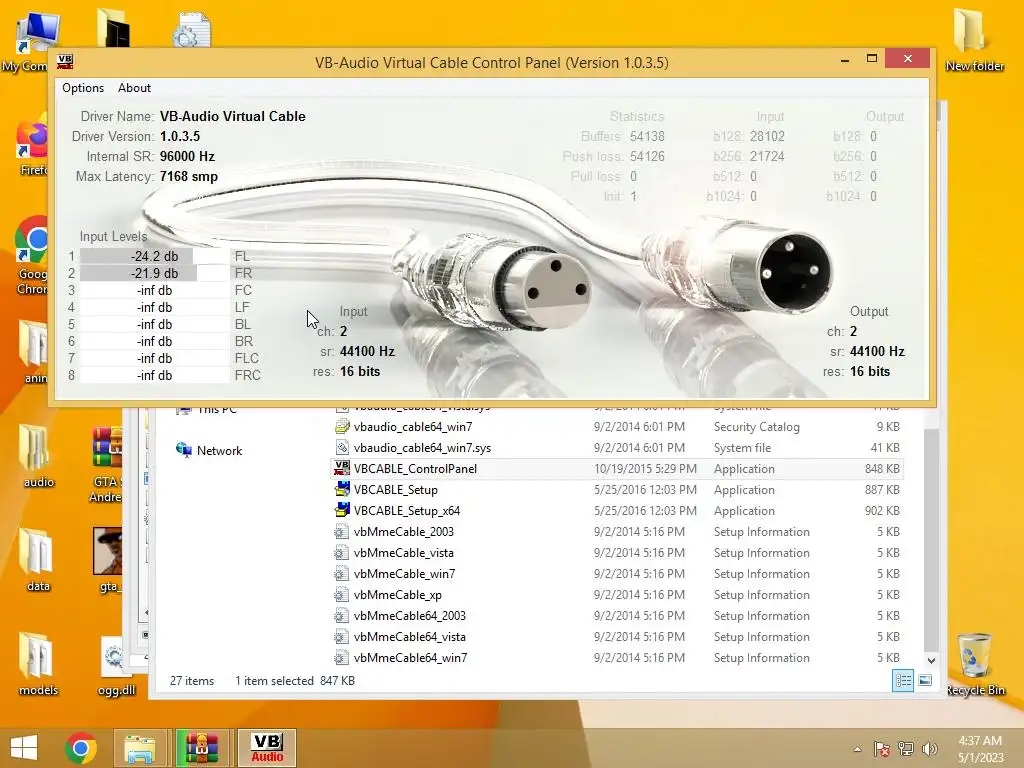This screenshot has width=1024, height=768.
Task: Select vbaudio_cable64_win7 catalog file
Action: [x=617, y=427]
